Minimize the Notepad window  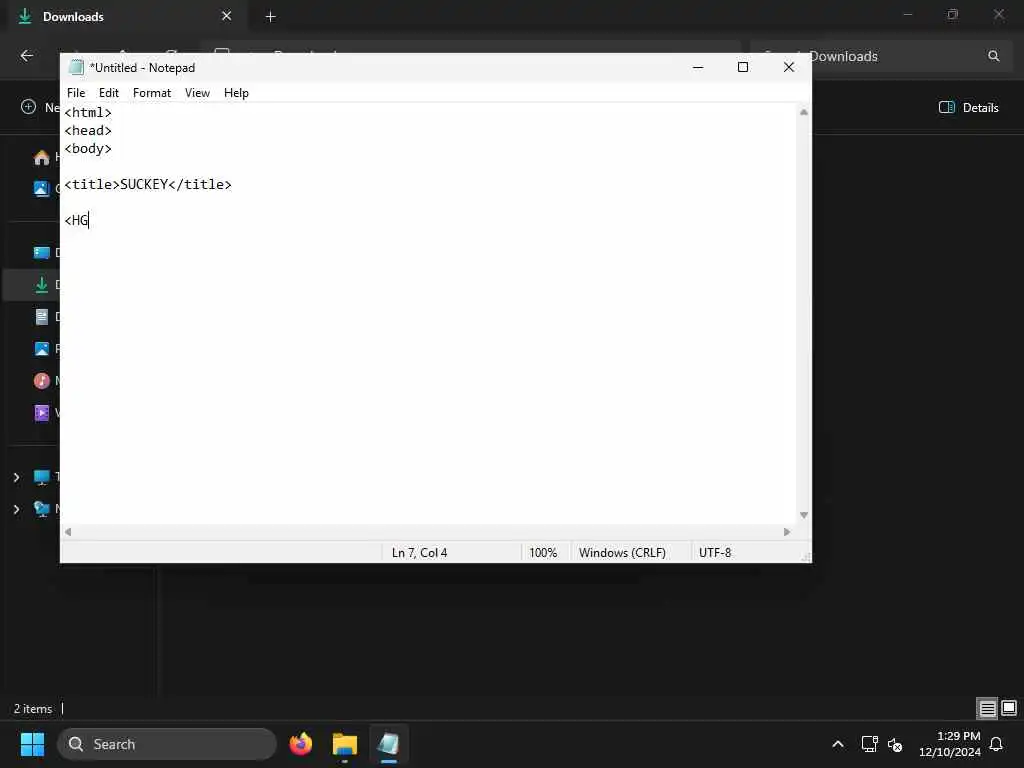click(697, 67)
